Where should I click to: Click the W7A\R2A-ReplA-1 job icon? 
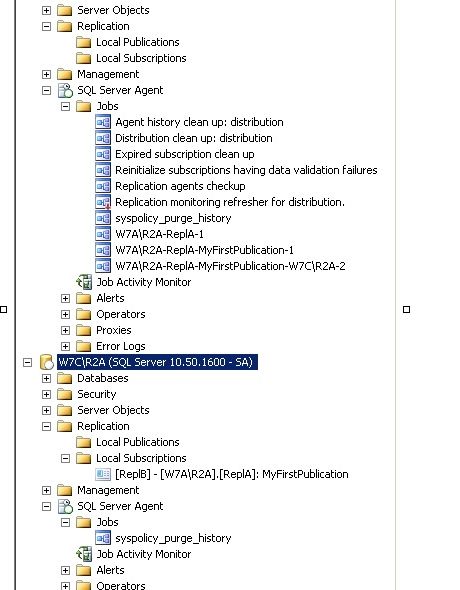pyautogui.click(x=103, y=234)
